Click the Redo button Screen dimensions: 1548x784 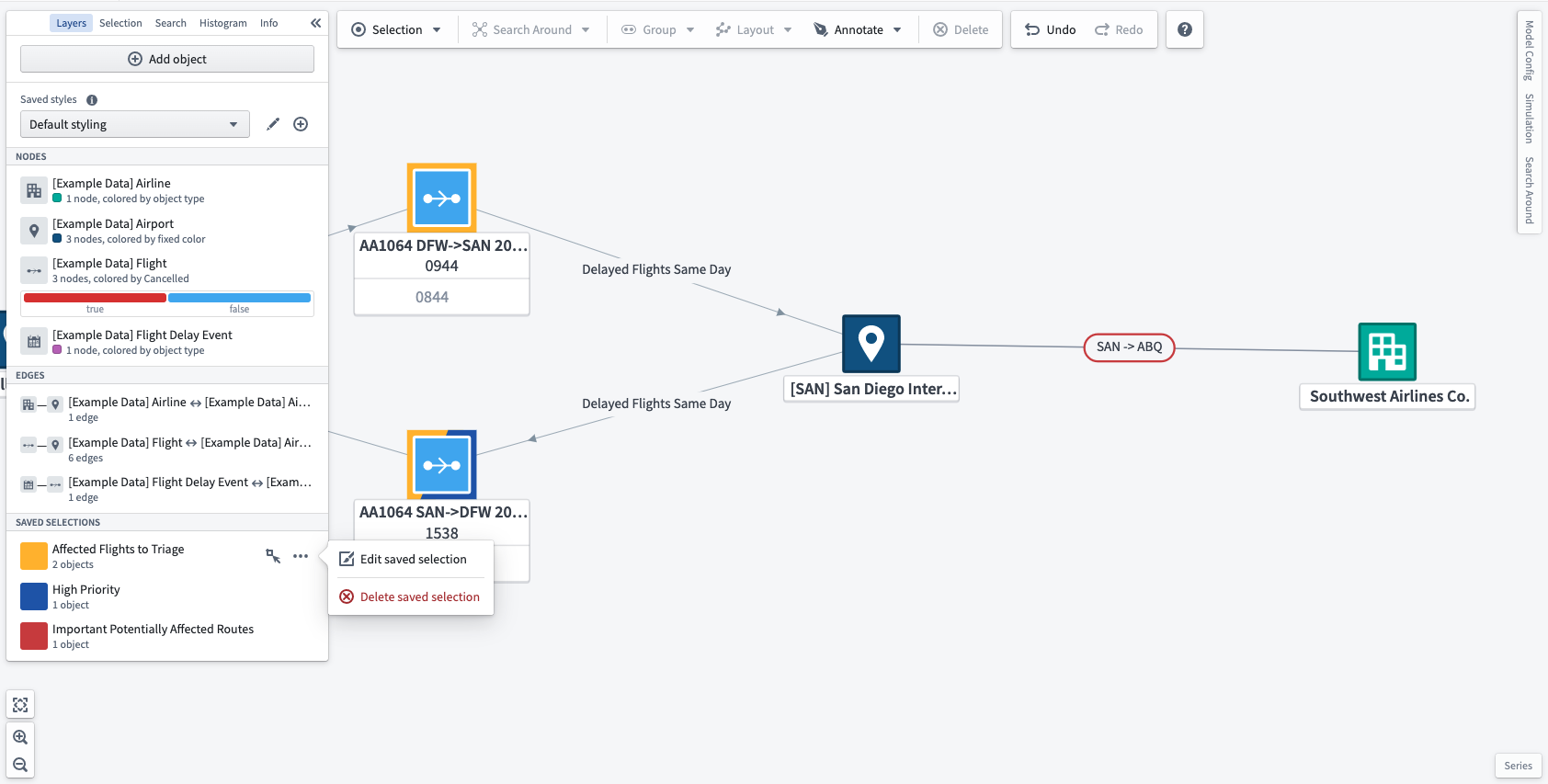(x=1119, y=29)
